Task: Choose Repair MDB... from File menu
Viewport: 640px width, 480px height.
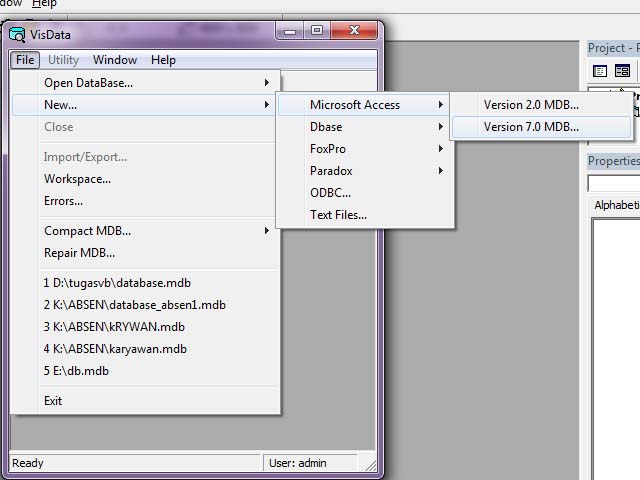Action: 146,253
